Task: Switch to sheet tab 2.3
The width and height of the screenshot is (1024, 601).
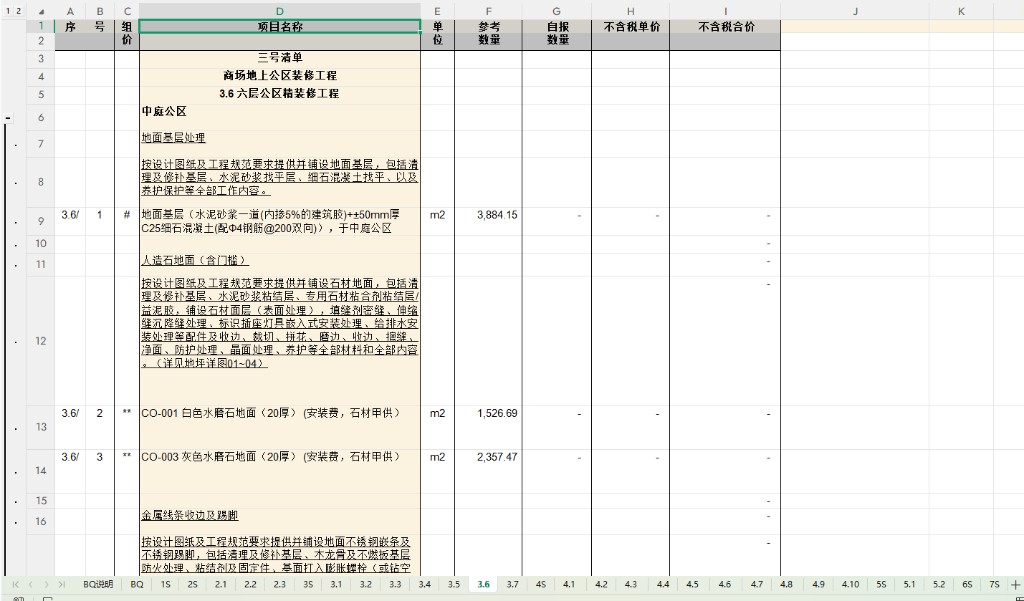Action: (280, 584)
